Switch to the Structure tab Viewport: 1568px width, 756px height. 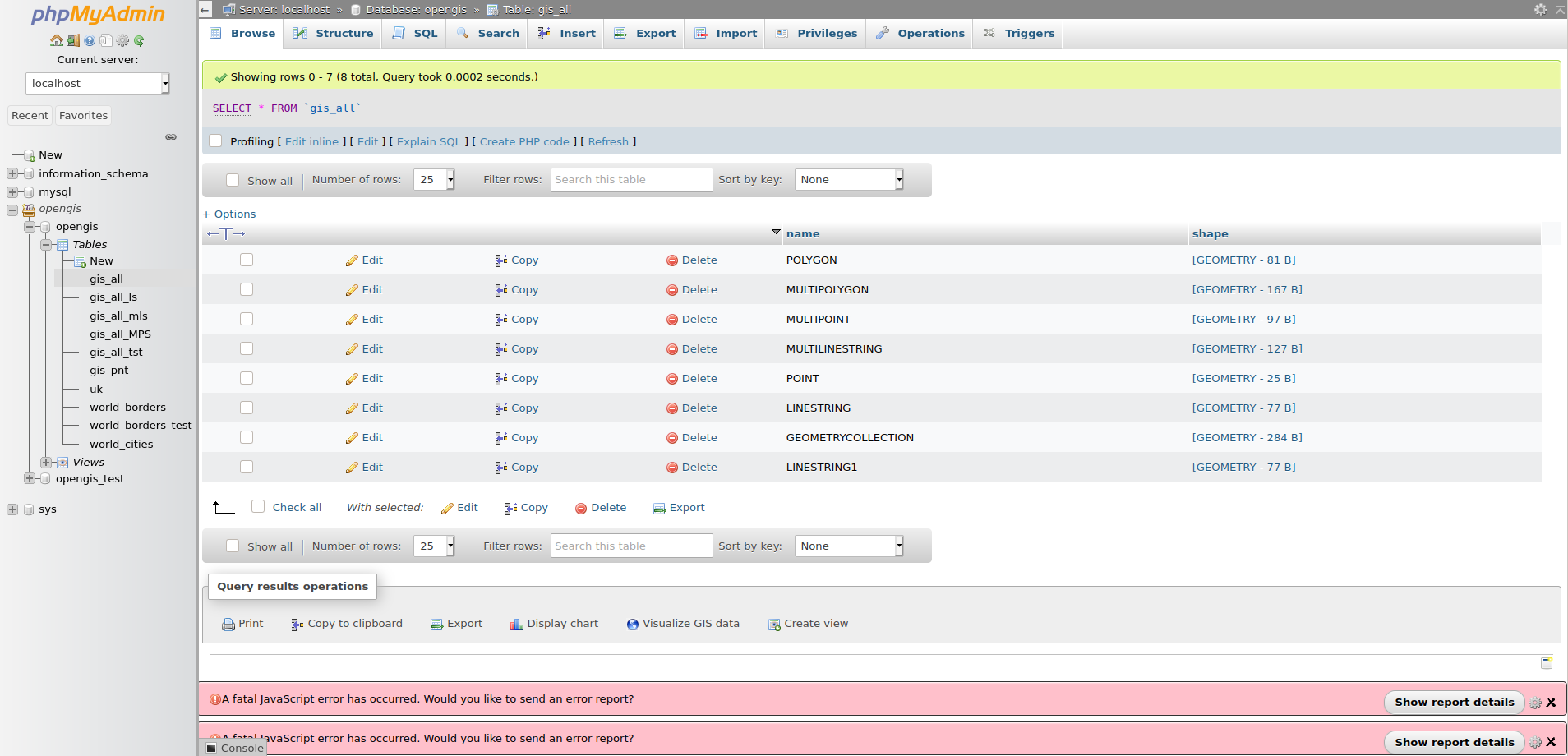pyautogui.click(x=334, y=34)
